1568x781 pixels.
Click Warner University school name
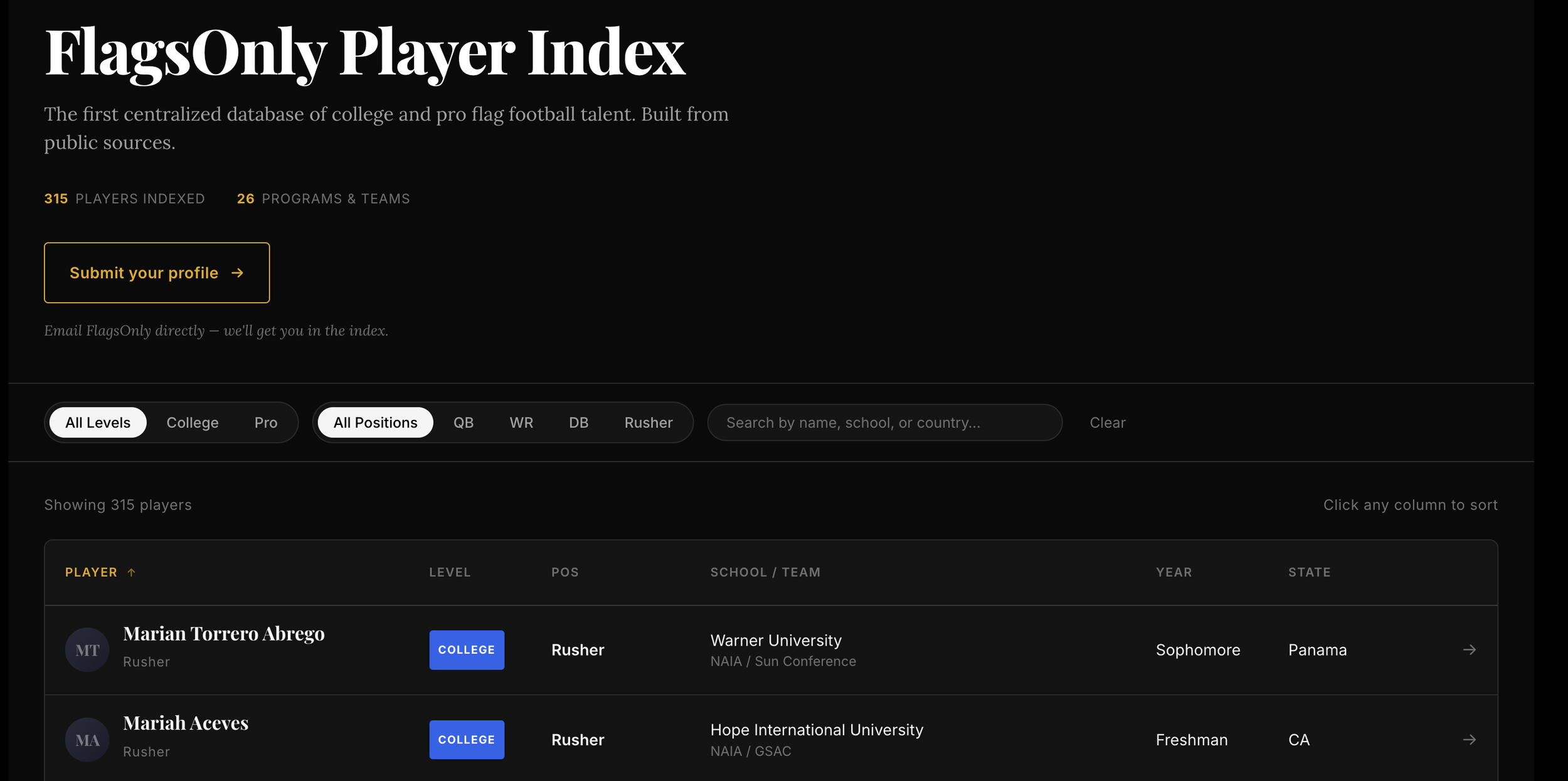tap(776, 641)
